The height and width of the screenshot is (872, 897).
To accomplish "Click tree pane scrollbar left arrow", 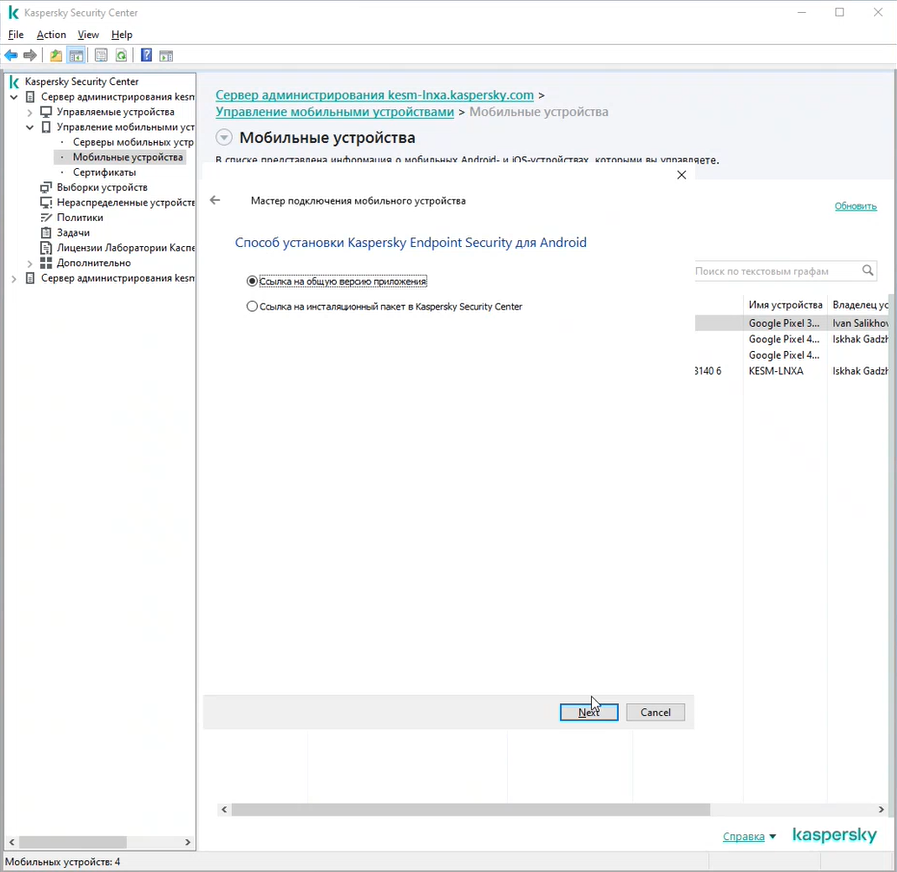I will [x=11, y=842].
